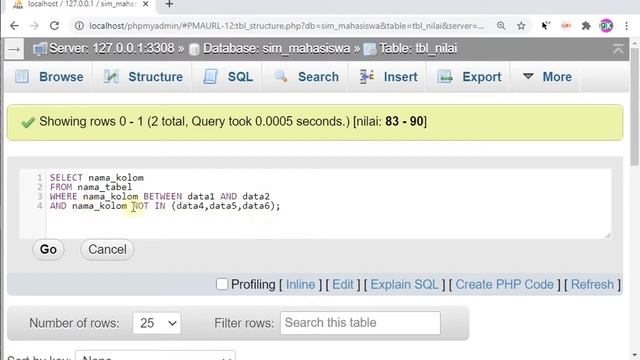This screenshot has height=360, width=640.
Task: Click the Explain SQL link
Action: click(404, 284)
